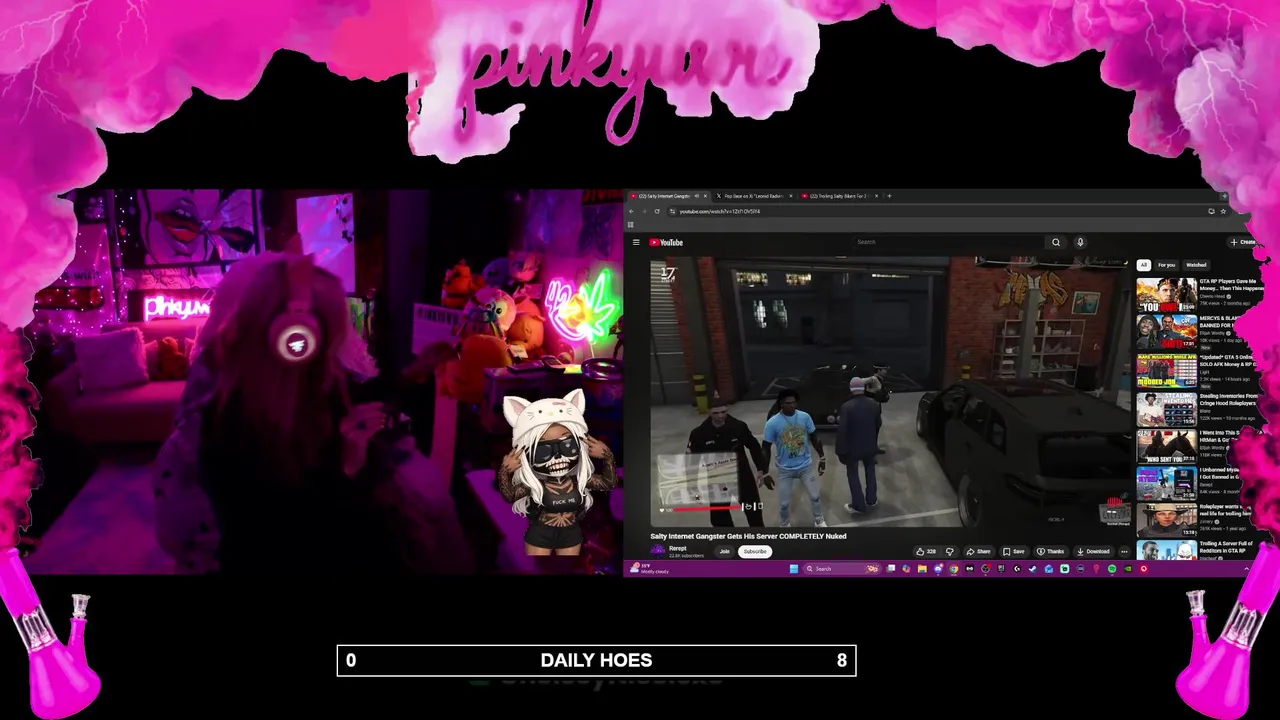The width and height of the screenshot is (1280, 720).
Task: Activate the voice search microphone icon
Action: click(1080, 242)
